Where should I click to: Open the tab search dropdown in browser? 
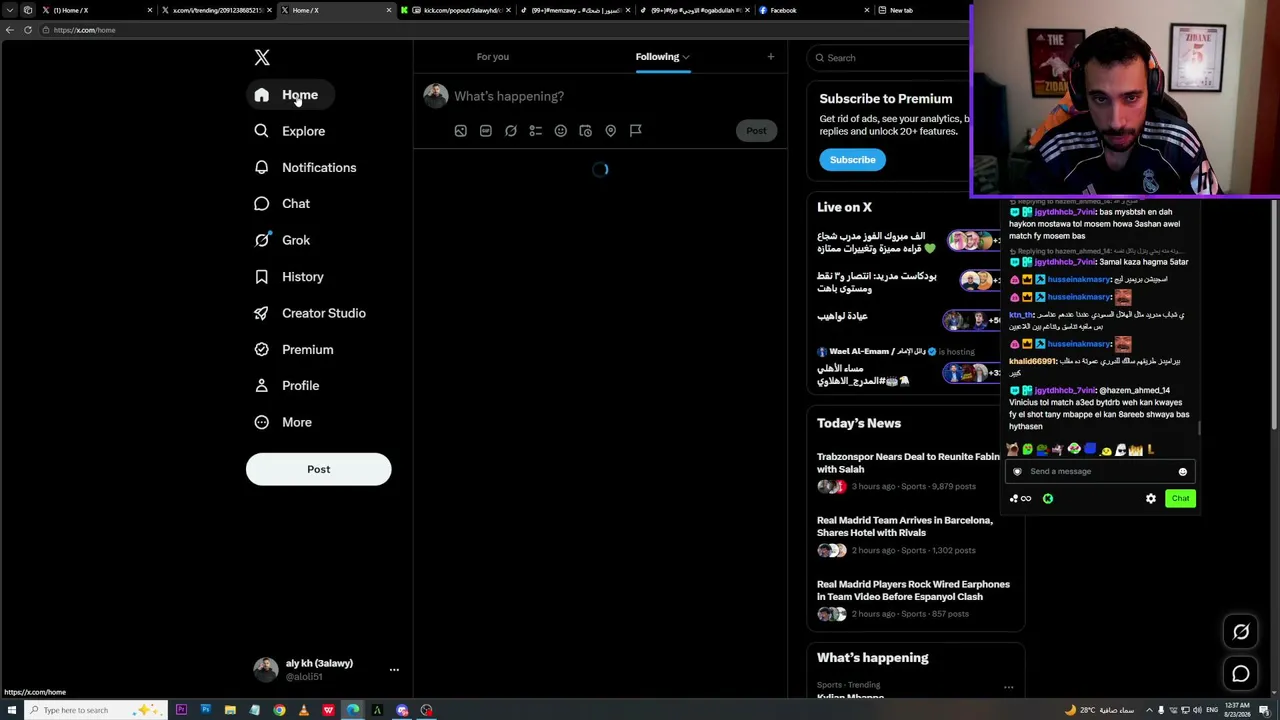click(x=9, y=10)
